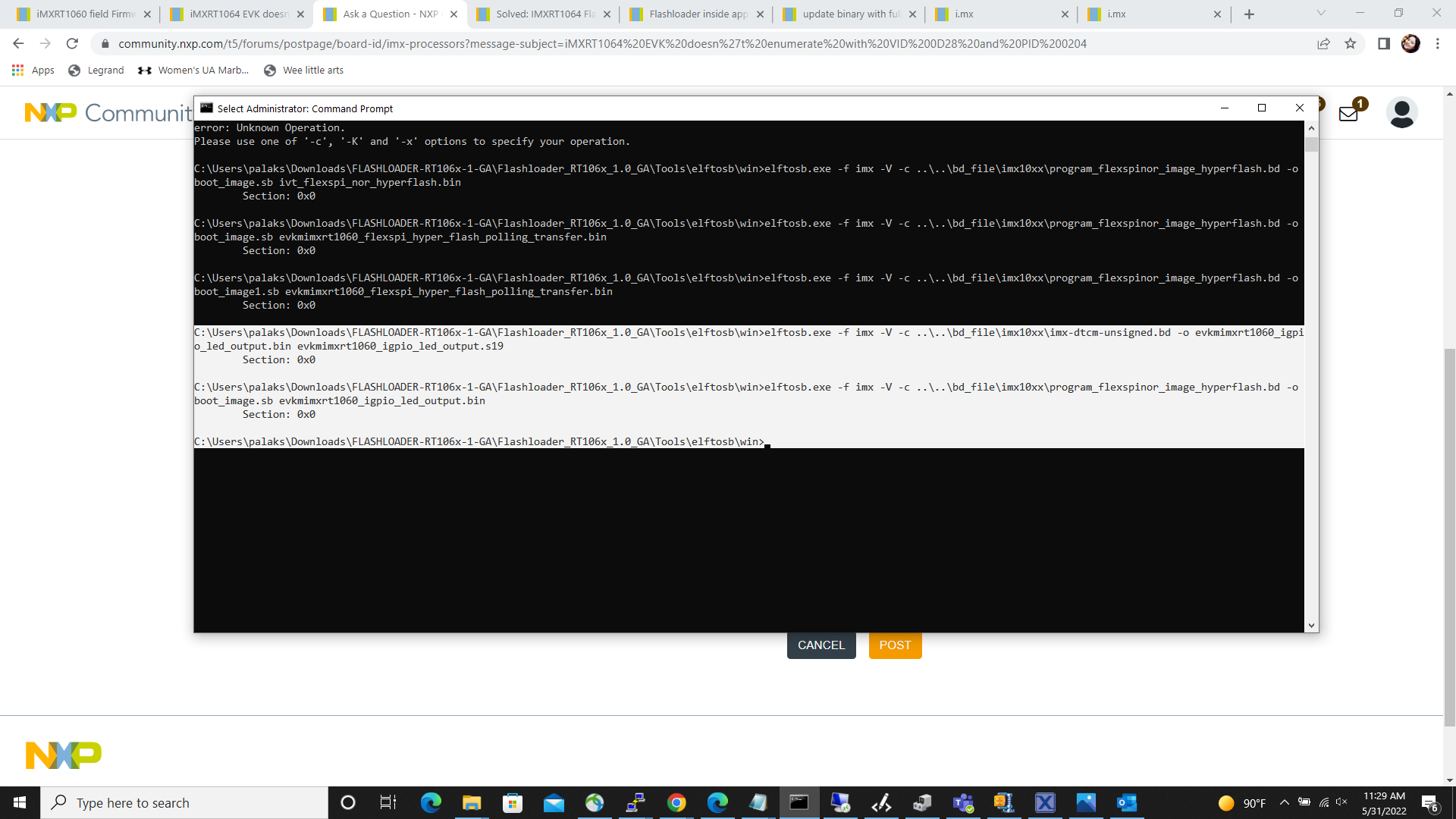Click the POST button
The height and width of the screenshot is (819, 1456).
point(895,645)
